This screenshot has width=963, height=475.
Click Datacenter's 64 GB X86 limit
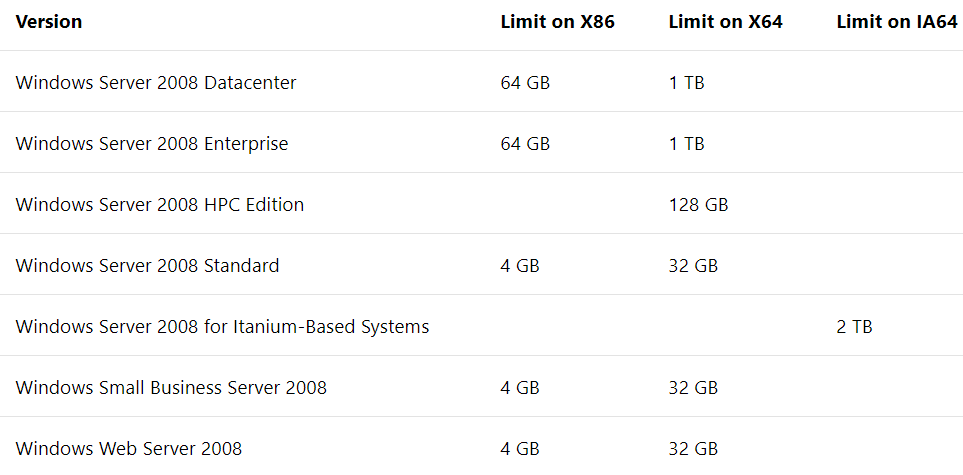tap(525, 82)
